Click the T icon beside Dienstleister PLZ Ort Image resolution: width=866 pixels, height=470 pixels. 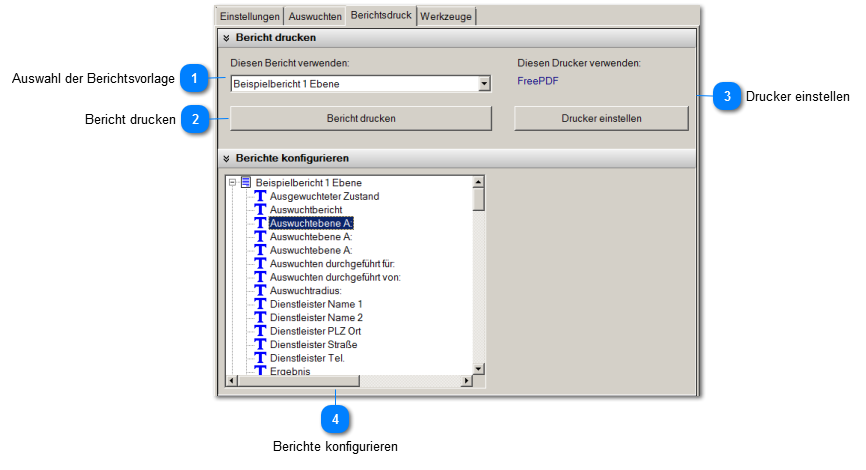pyautogui.click(x=261, y=331)
